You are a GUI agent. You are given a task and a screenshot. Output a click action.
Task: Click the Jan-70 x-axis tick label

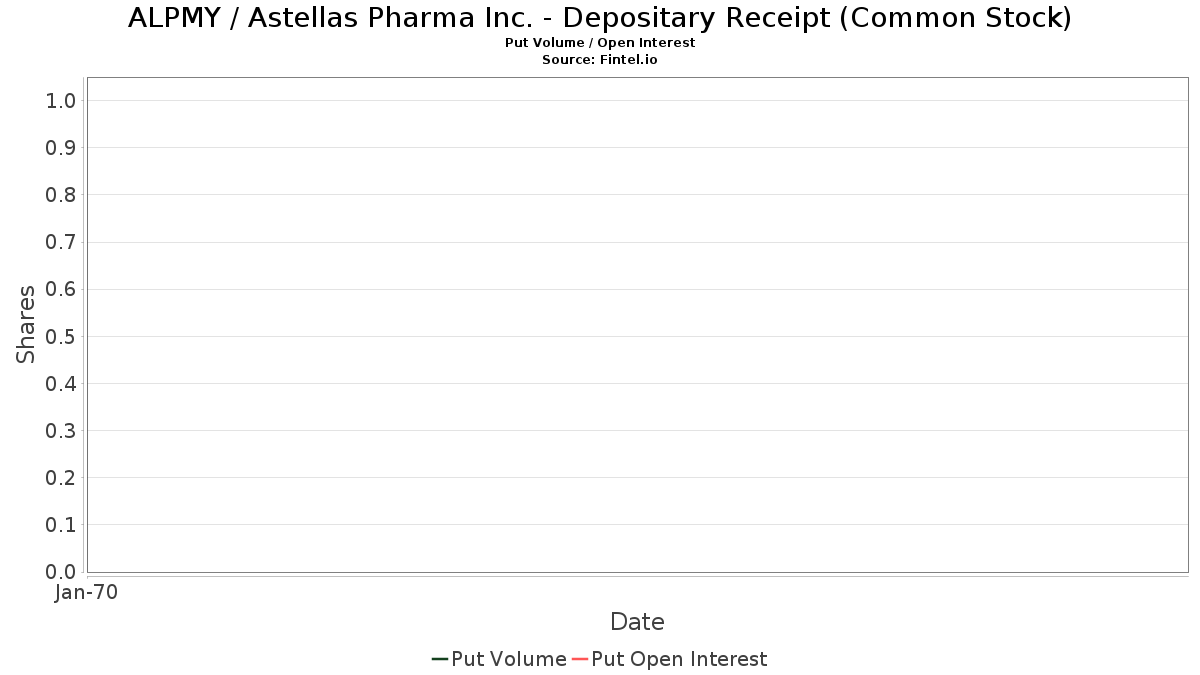click(87, 593)
